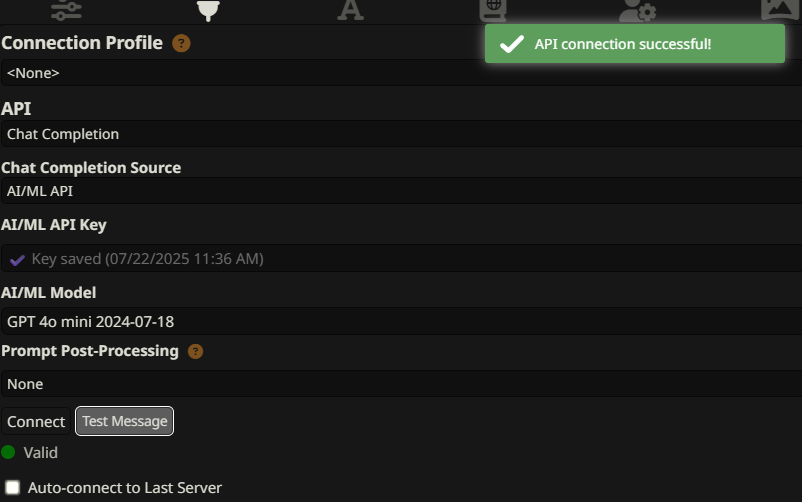Viewport: 802px width, 502px height.
Task: Click the API Connections plug icon
Action: point(208,10)
